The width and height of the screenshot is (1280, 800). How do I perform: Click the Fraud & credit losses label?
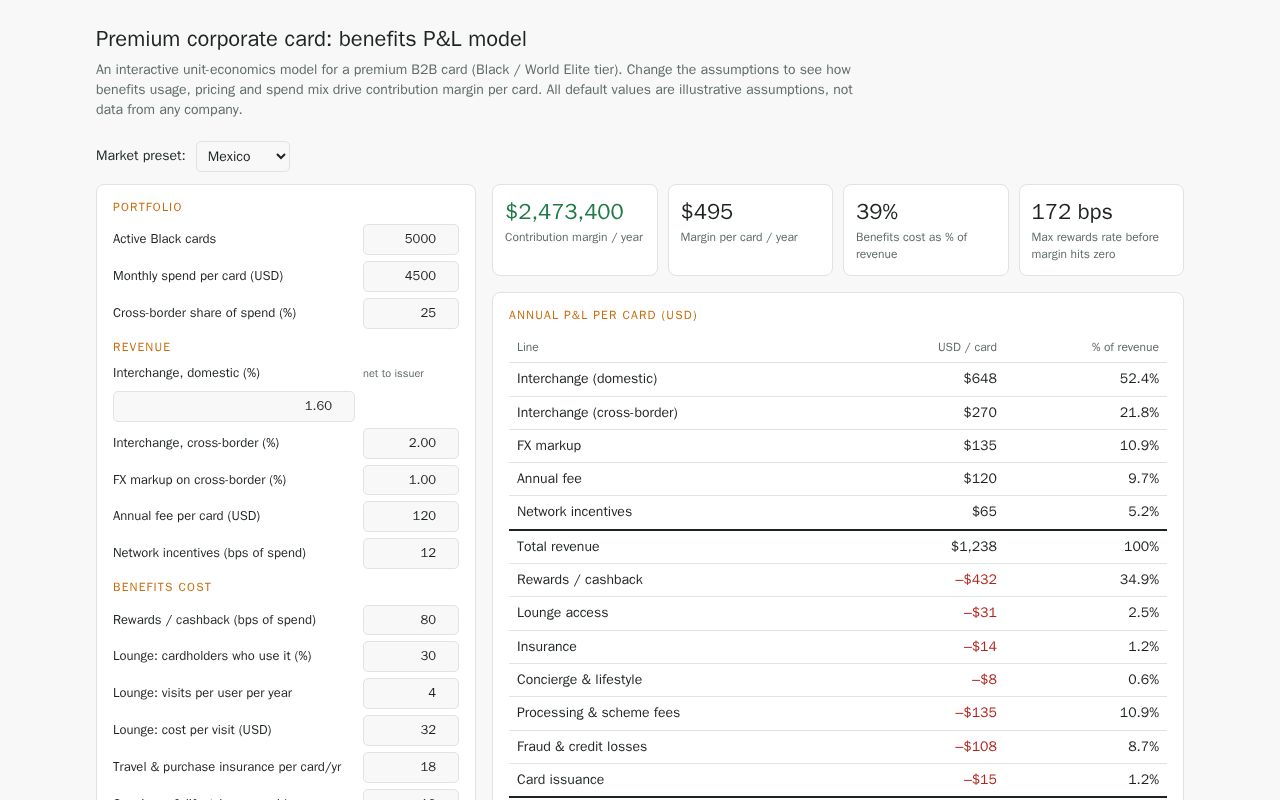click(x=582, y=747)
